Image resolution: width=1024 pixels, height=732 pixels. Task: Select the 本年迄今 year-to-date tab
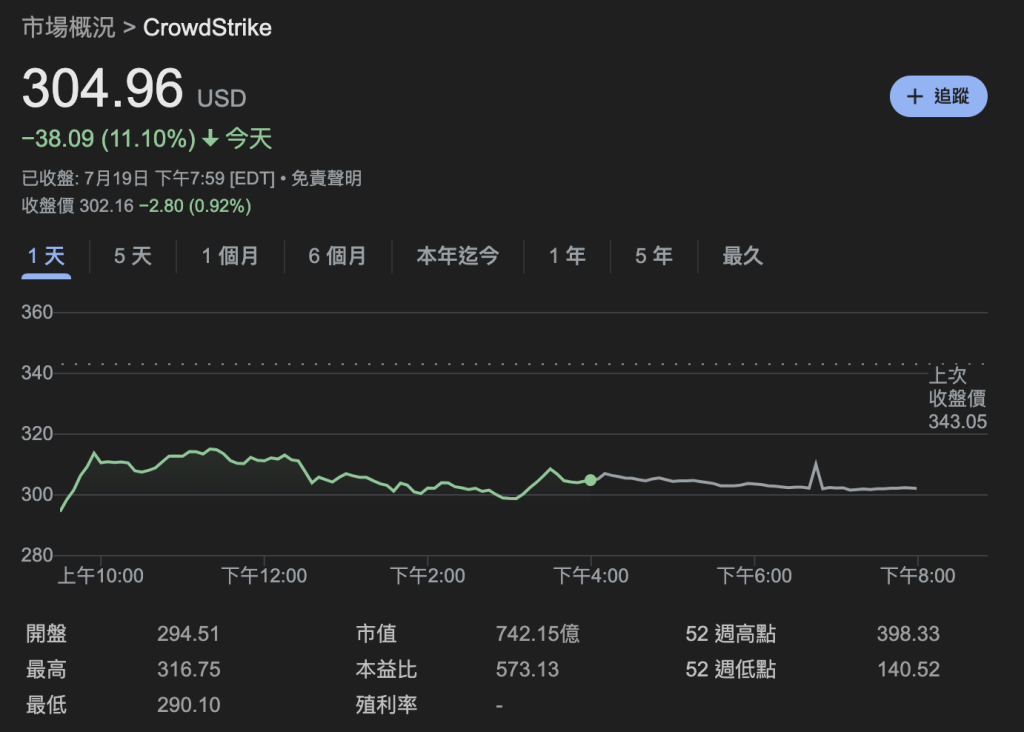point(457,256)
